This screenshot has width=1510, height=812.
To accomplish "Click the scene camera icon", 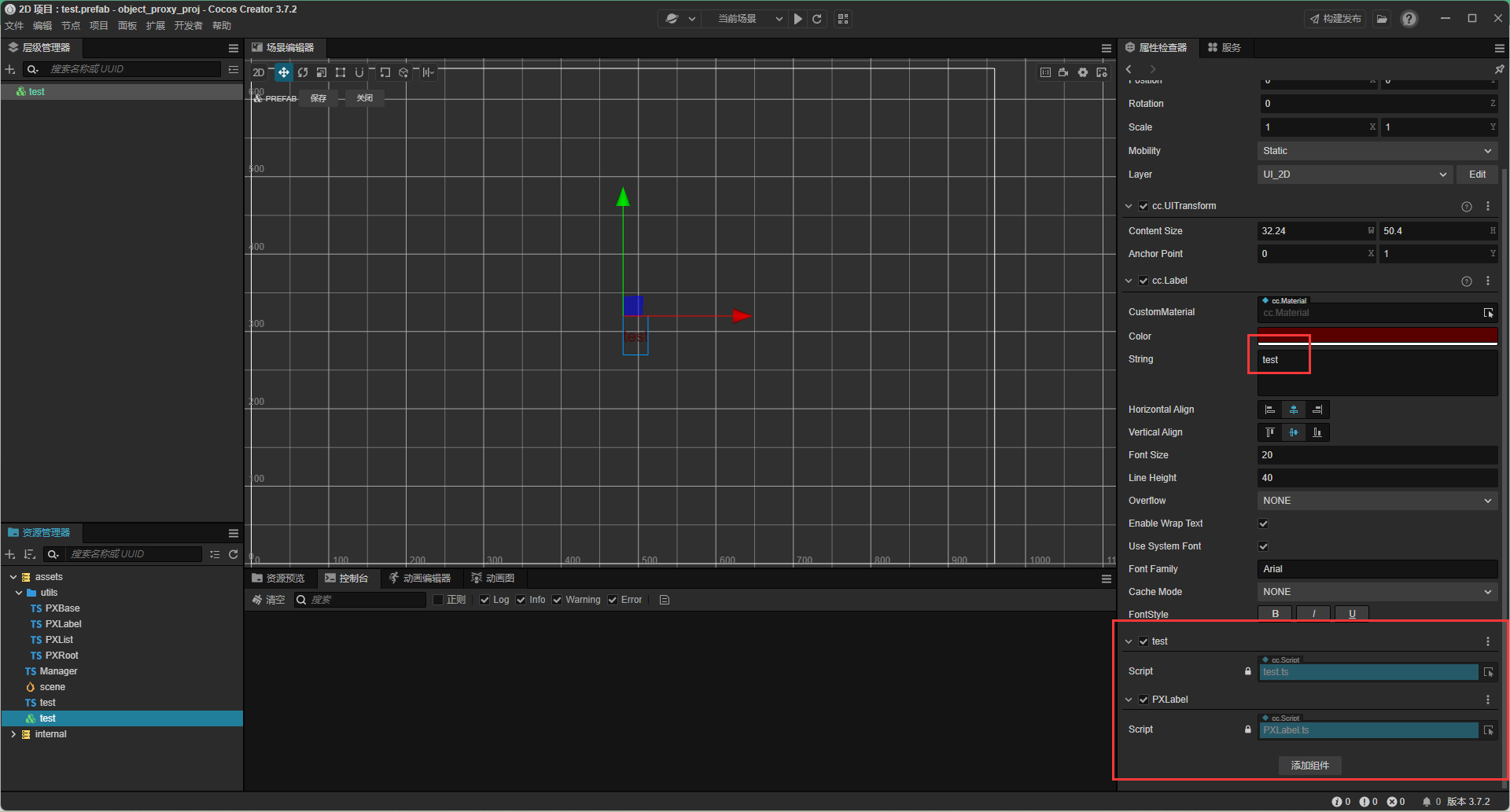I will (1063, 72).
